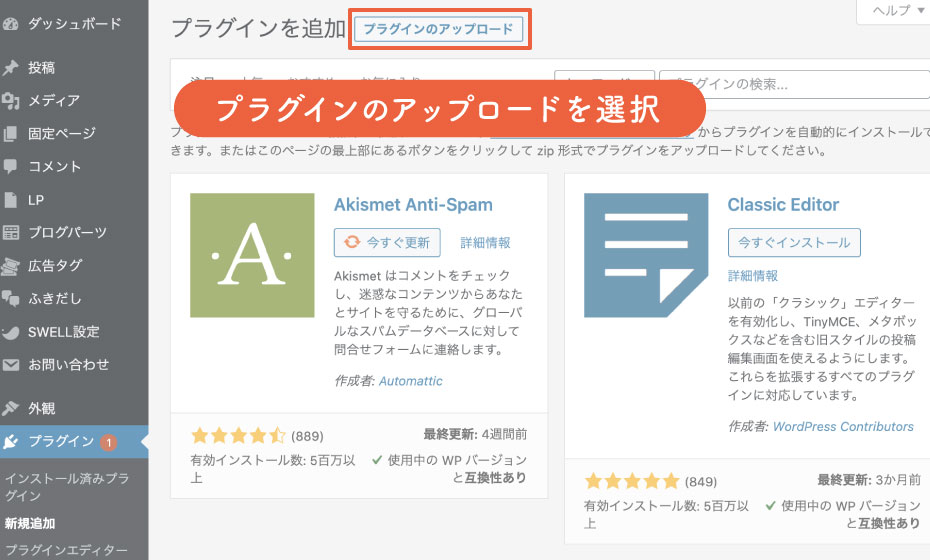Open Media via its sidebar icon
The height and width of the screenshot is (560, 930).
[12, 101]
